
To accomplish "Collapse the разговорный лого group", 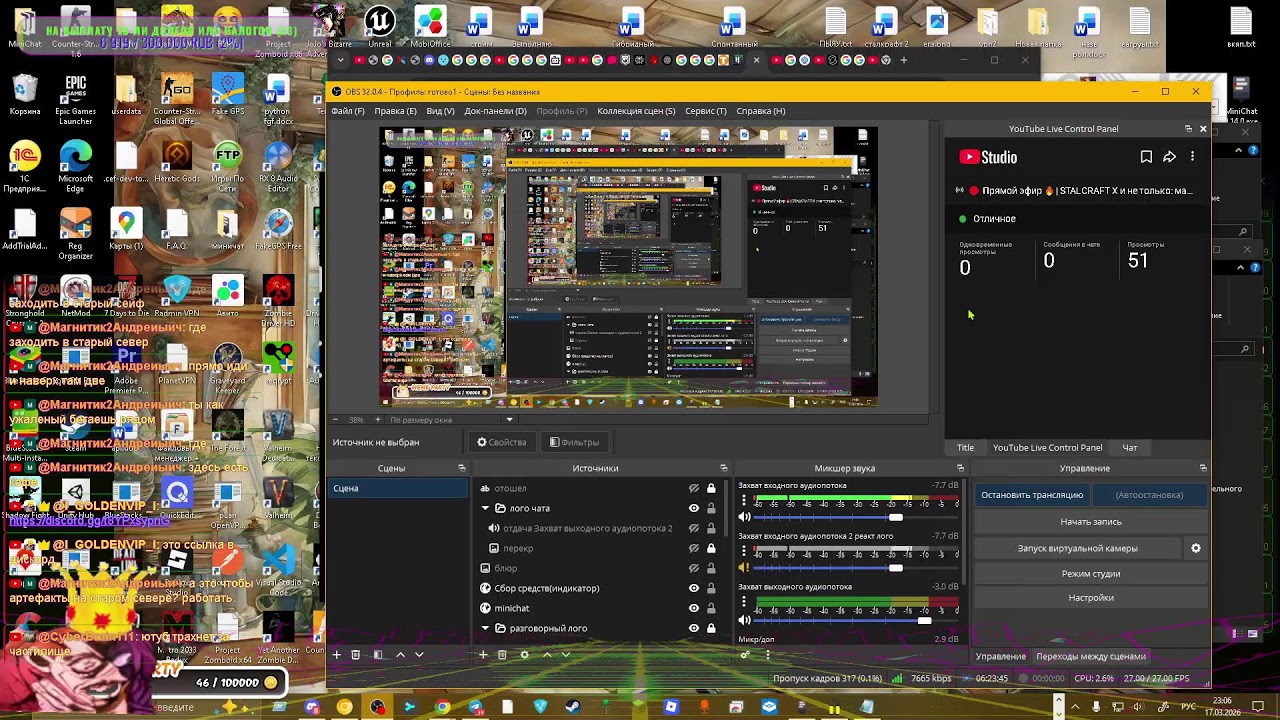I will pos(485,628).
